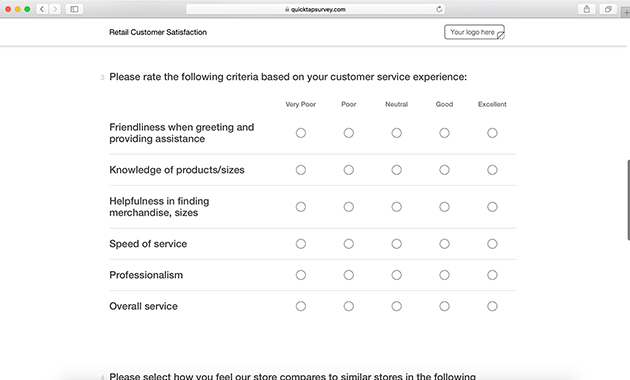This screenshot has width=630, height=380.
Task: Rate Friendliness when greeting as Very Poor
Action: (301, 133)
